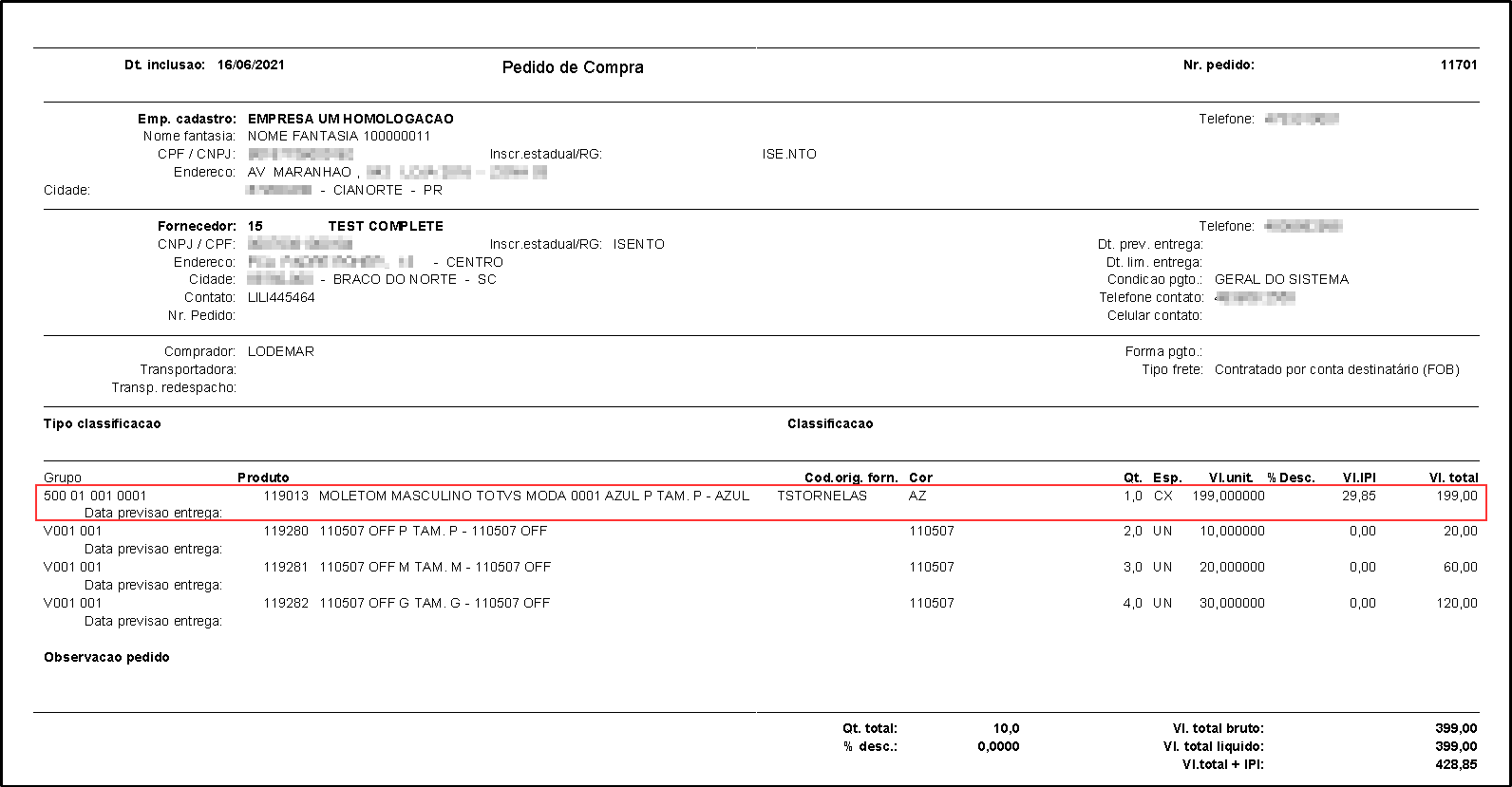Click the buyer name LODEMAR

[x=281, y=351]
